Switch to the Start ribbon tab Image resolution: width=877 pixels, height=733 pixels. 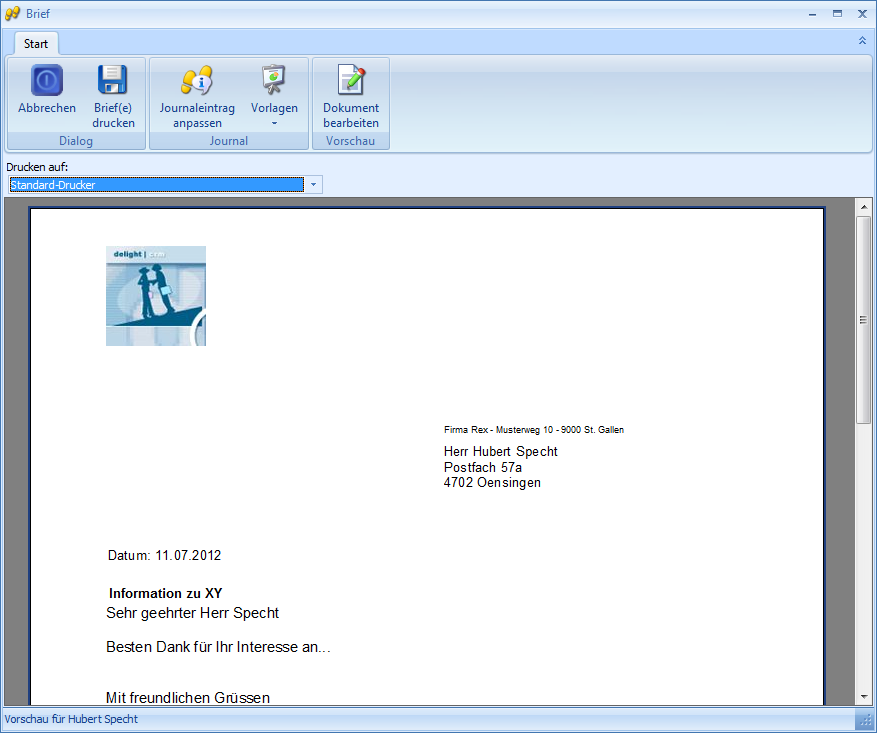36,43
